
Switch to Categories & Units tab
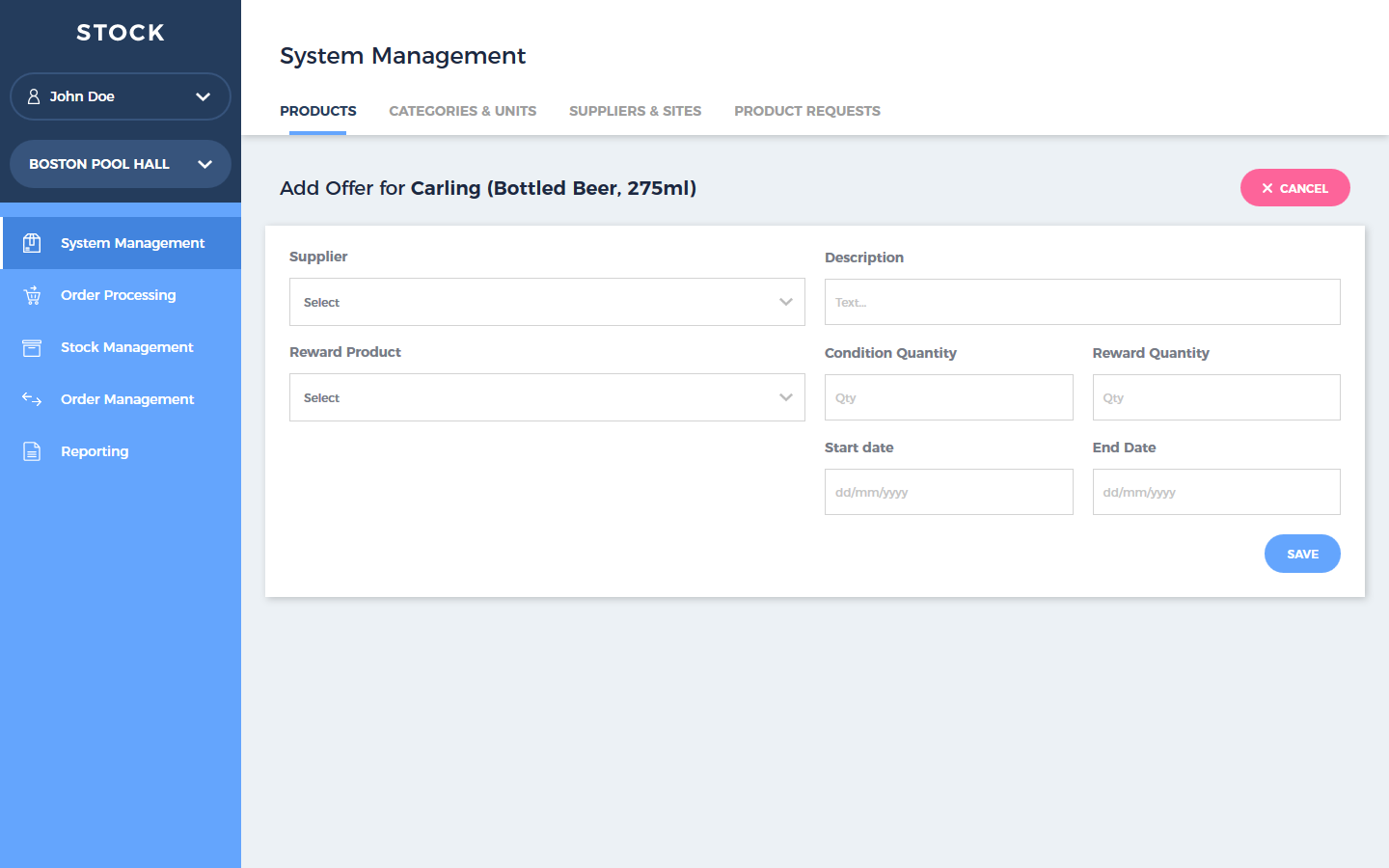click(x=462, y=111)
